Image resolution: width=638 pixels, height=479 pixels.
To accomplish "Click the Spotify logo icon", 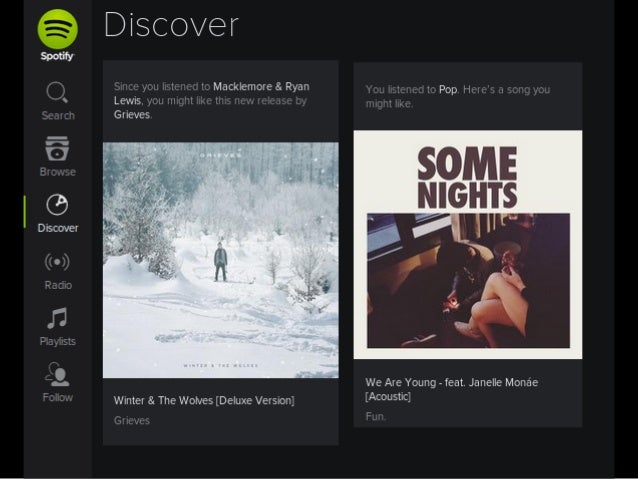I will [x=57, y=29].
